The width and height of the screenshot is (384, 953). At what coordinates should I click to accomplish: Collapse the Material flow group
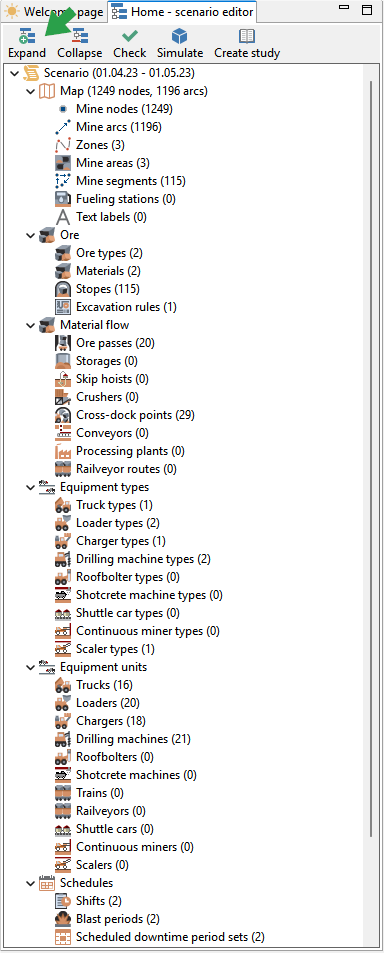tap(31, 325)
